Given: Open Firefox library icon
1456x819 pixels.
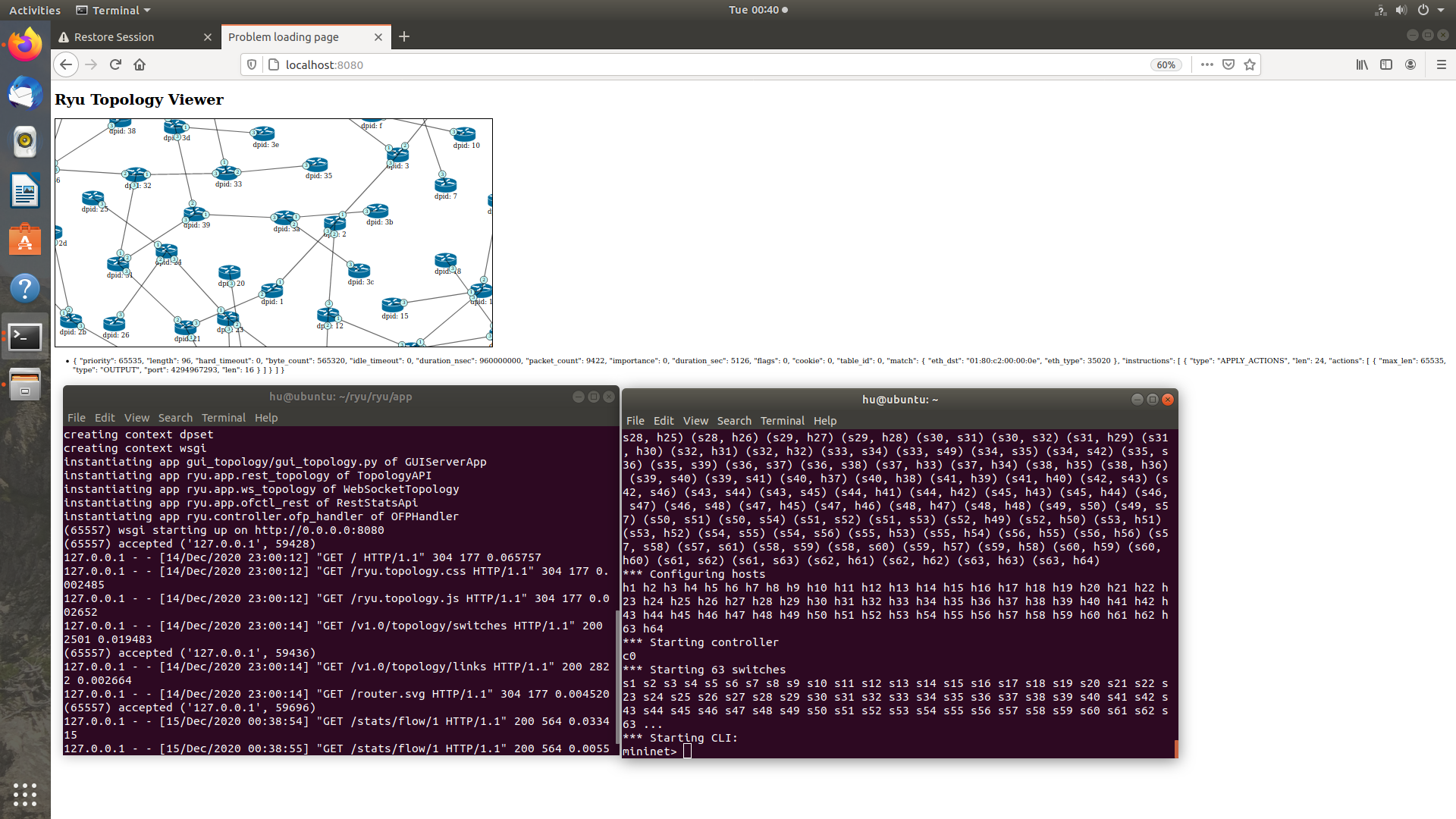Looking at the screenshot, I should coord(1362,64).
